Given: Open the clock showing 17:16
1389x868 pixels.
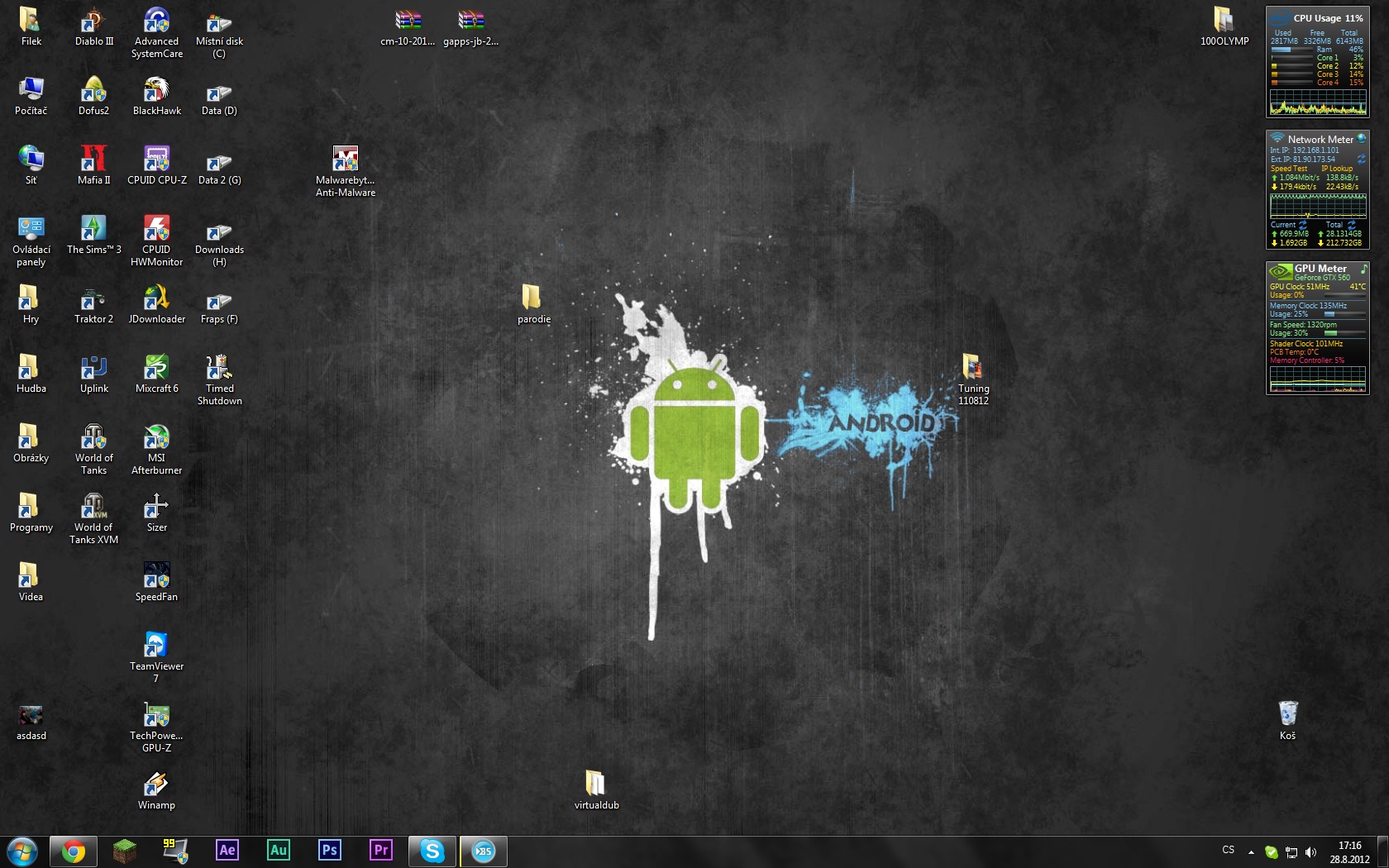Looking at the screenshot, I should click(x=1349, y=852).
